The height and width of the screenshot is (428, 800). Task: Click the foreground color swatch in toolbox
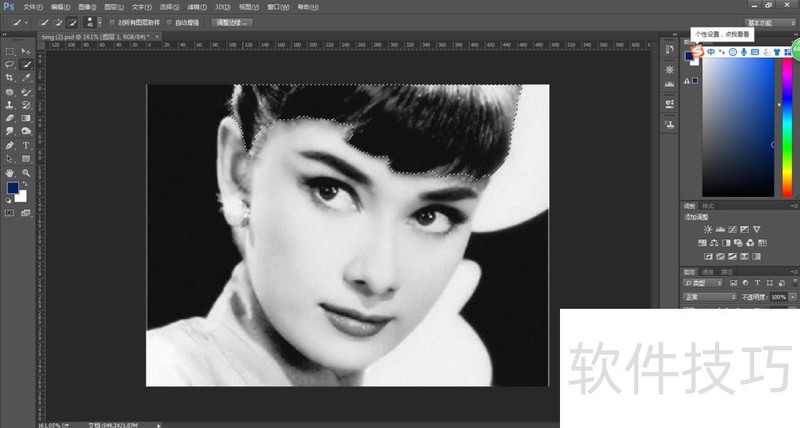12,188
